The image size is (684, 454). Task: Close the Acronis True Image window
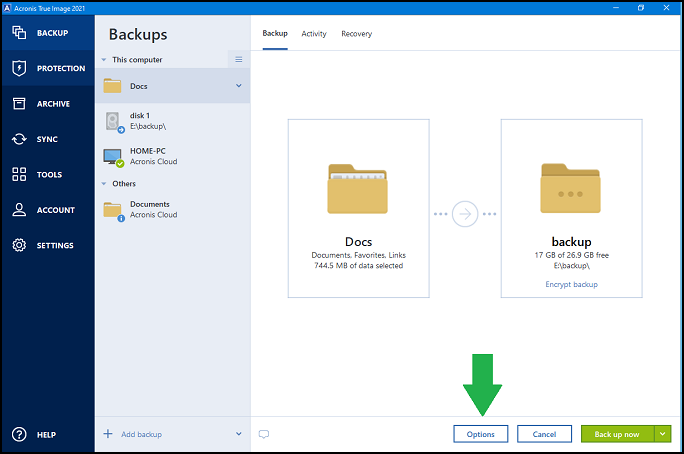(x=667, y=7)
